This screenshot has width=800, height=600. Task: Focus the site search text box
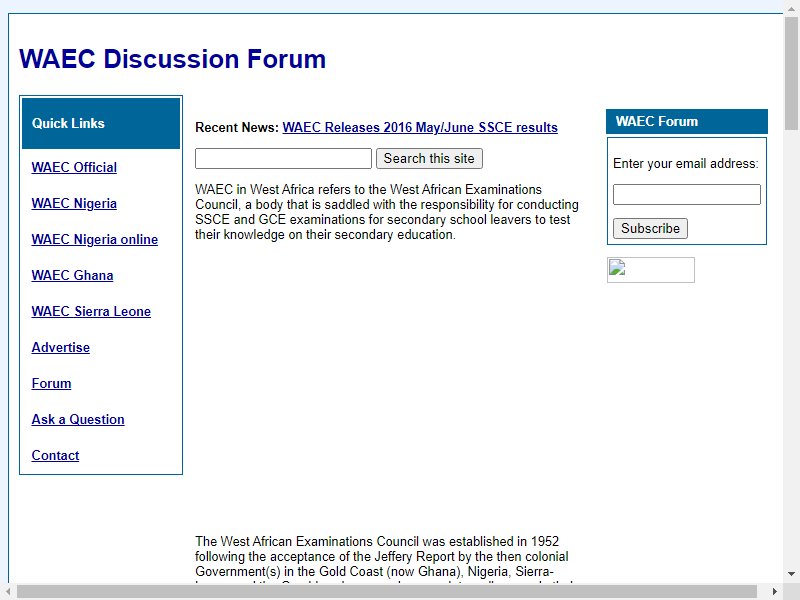point(283,159)
